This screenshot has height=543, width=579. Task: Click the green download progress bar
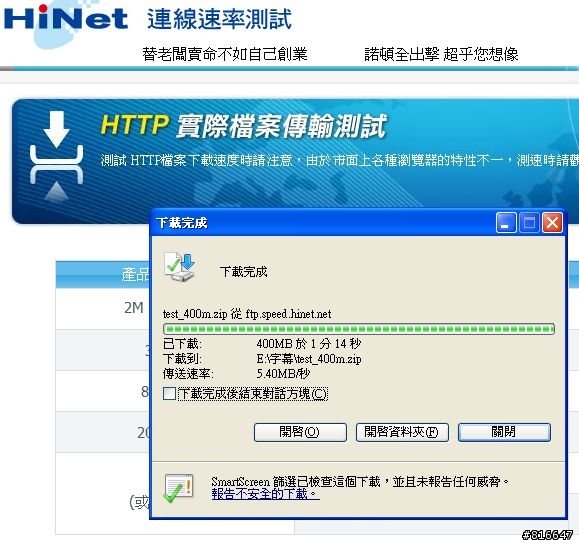(x=359, y=329)
